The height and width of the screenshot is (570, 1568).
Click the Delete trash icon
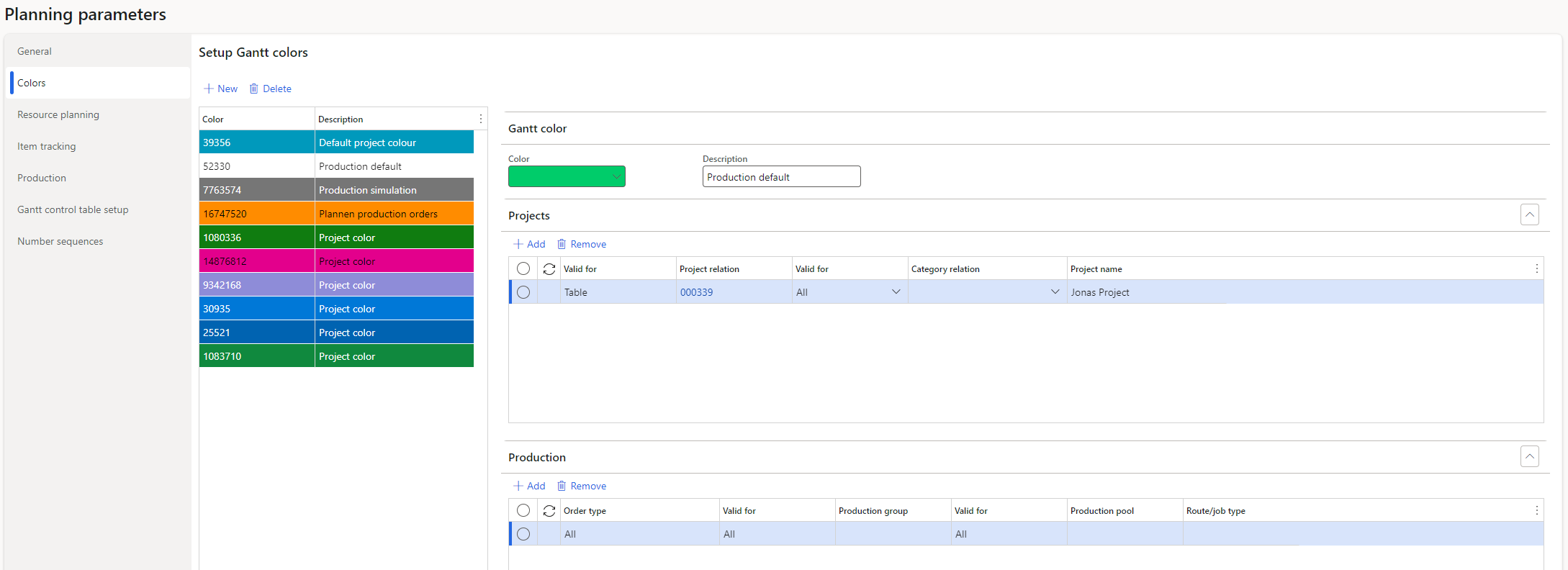(254, 89)
